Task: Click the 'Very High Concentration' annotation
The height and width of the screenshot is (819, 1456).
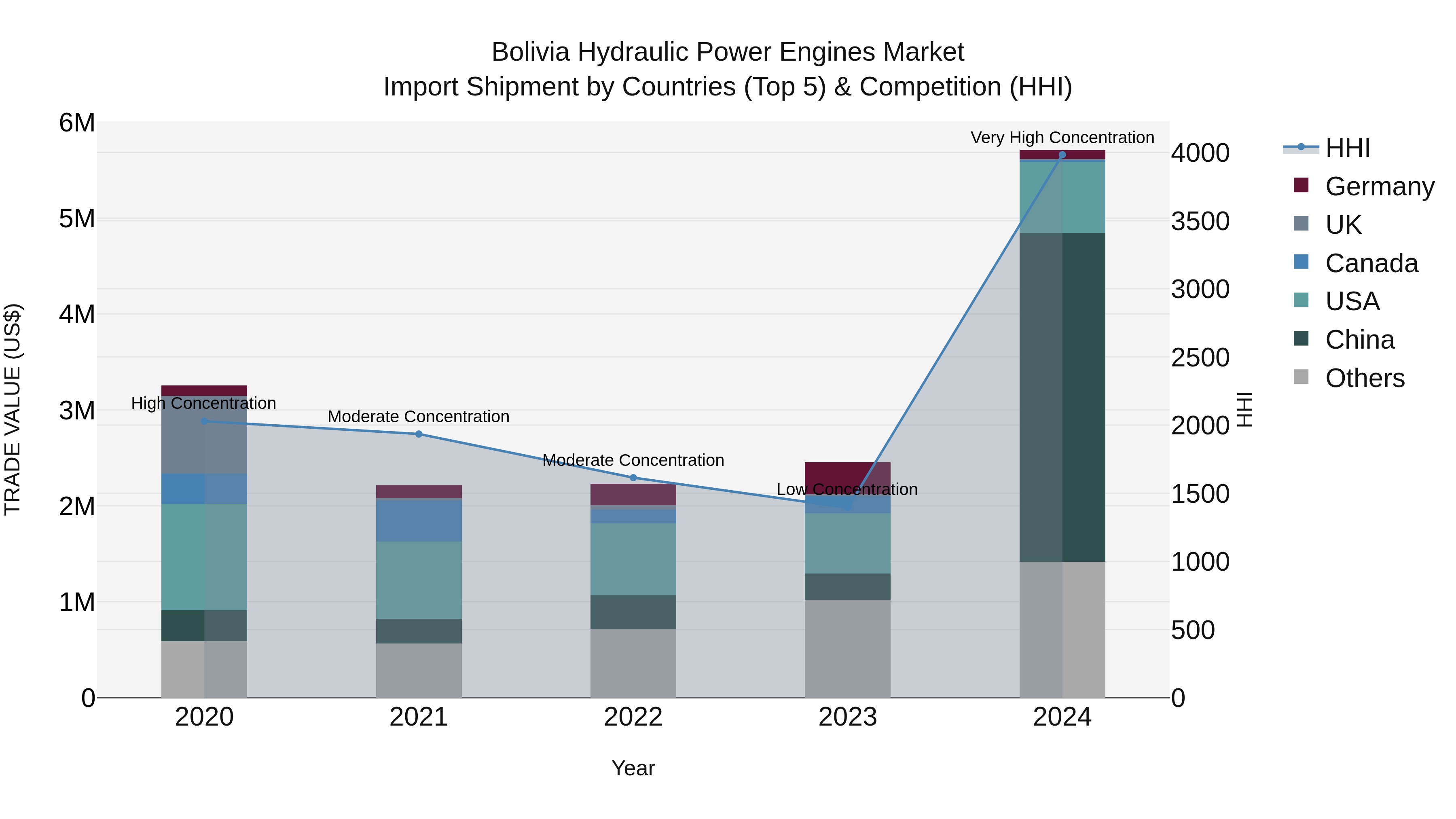Action: [x=1062, y=138]
